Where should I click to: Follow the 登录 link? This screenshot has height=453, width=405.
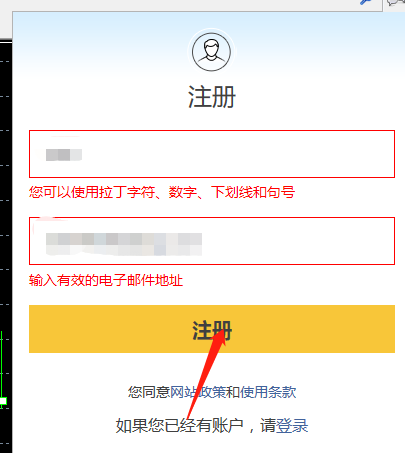pyautogui.click(x=292, y=426)
